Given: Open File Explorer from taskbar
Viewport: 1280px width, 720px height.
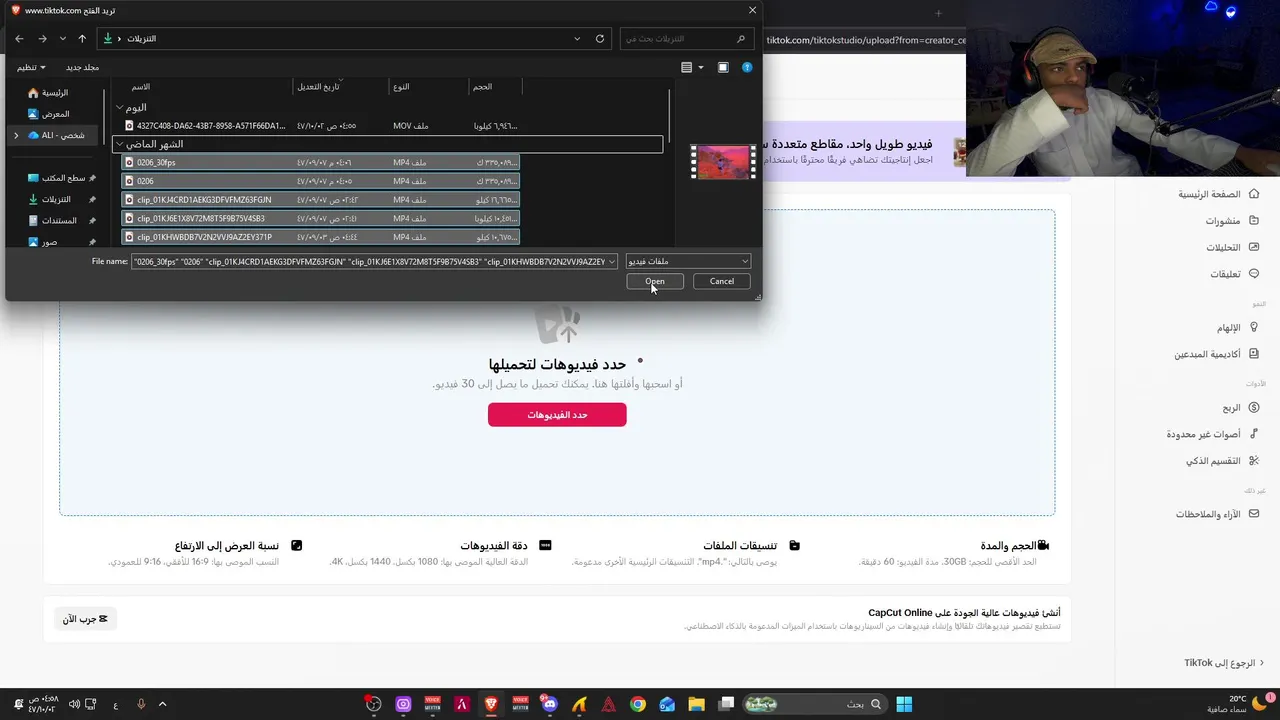Looking at the screenshot, I should pos(696,704).
